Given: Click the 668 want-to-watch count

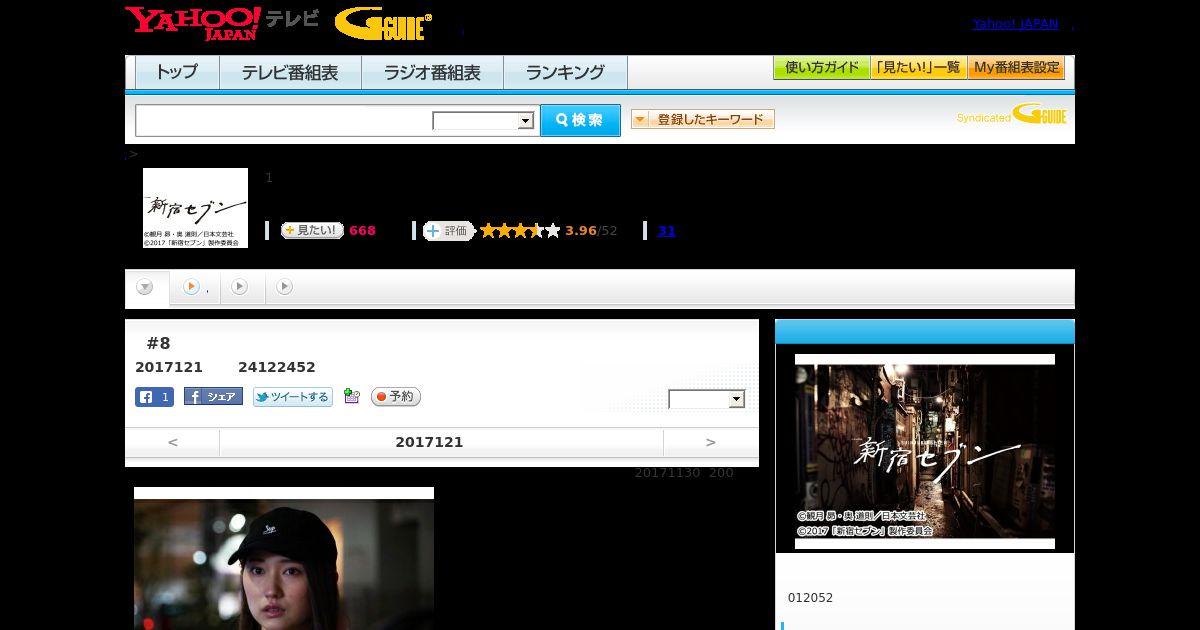Looking at the screenshot, I should tap(362, 231).
